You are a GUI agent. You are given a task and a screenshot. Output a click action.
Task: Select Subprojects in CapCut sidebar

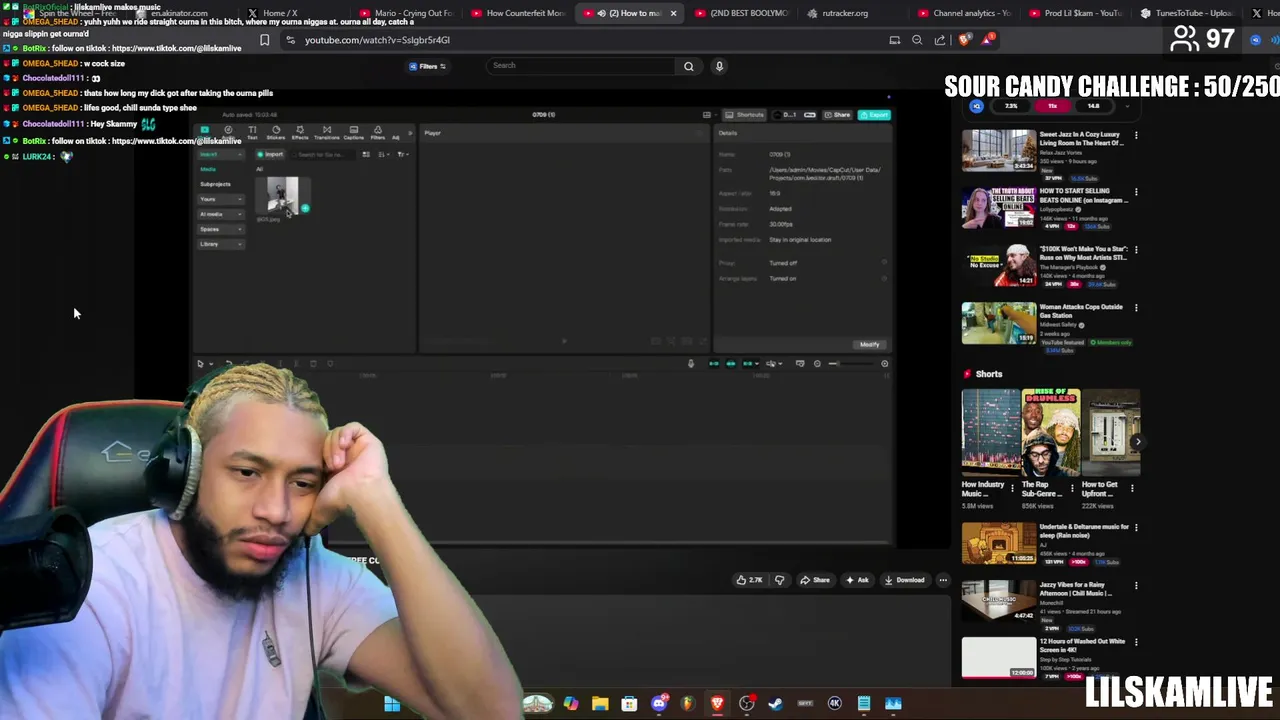coord(215,184)
